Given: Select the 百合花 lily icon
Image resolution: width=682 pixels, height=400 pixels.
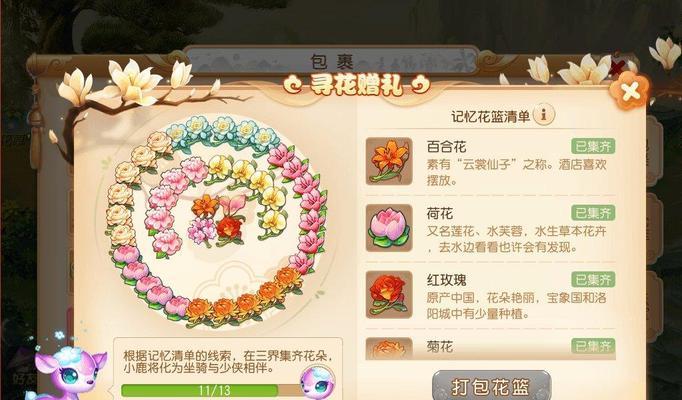Looking at the screenshot, I should [389, 161].
